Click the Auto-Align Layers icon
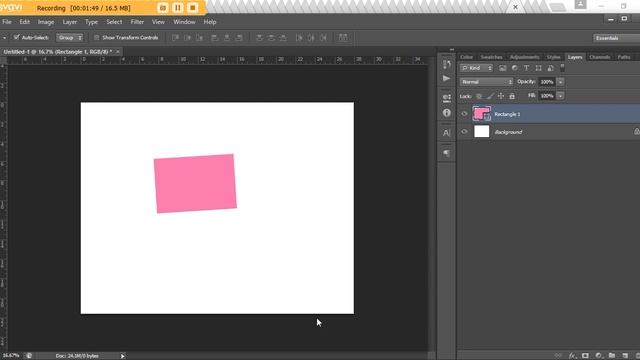 (x=343, y=38)
